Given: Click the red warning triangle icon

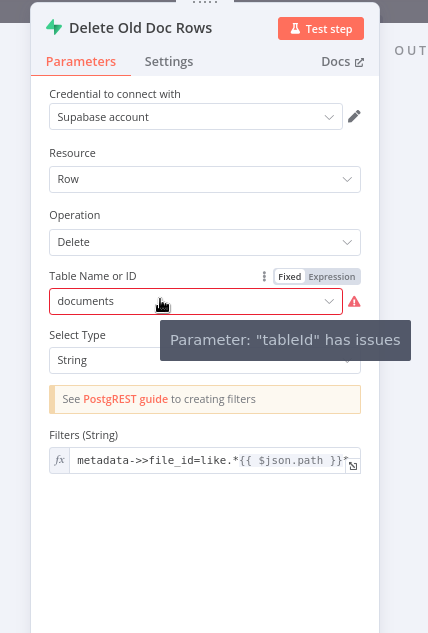Looking at the screenshot, I should coord(354,302).
